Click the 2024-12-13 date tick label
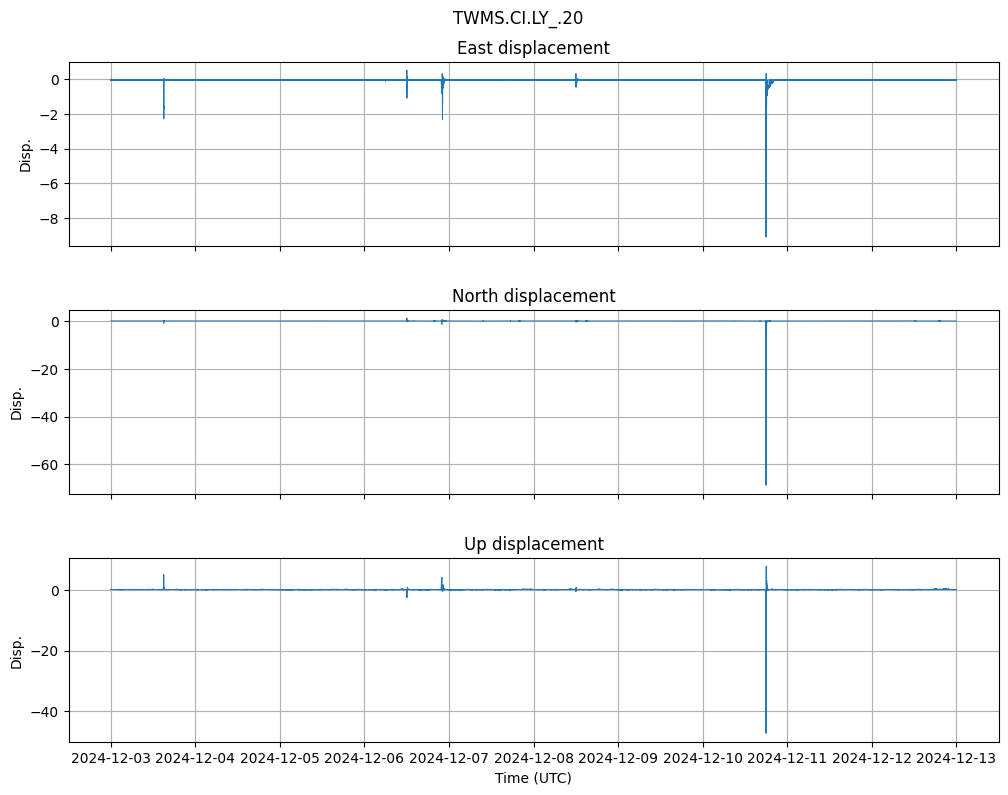 (956, 758)
